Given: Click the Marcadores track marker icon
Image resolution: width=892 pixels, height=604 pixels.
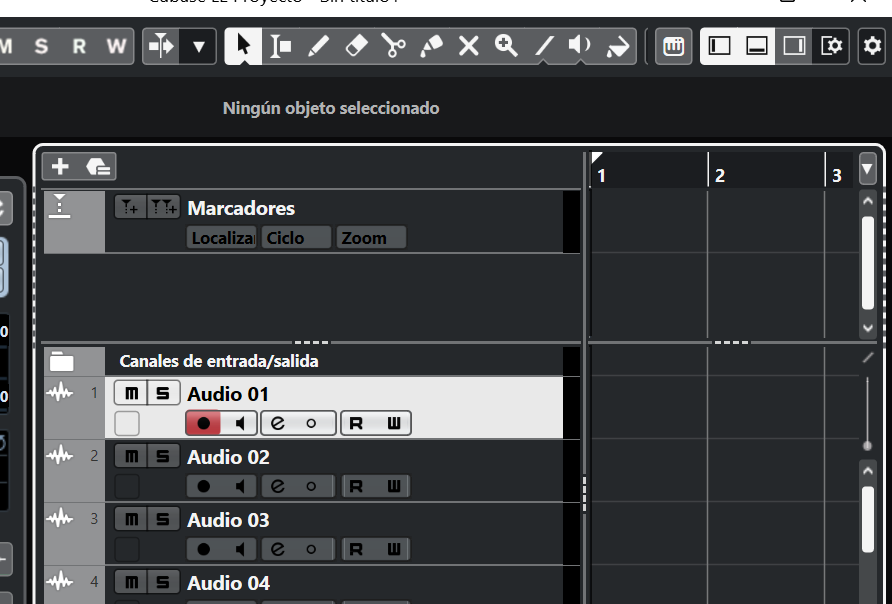Looking at the screenshot, I should click(x=60, y=206).
